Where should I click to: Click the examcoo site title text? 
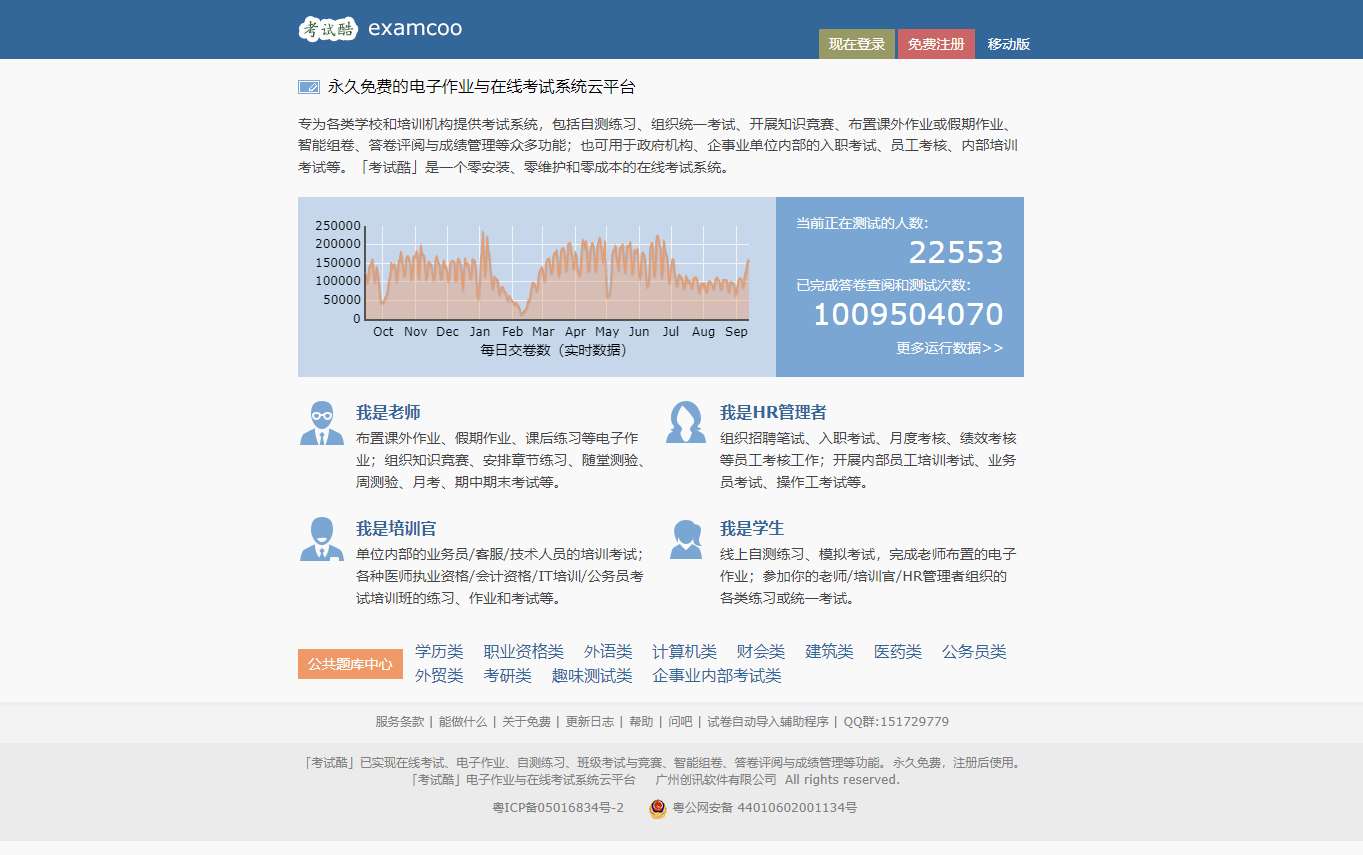(415, 28)
